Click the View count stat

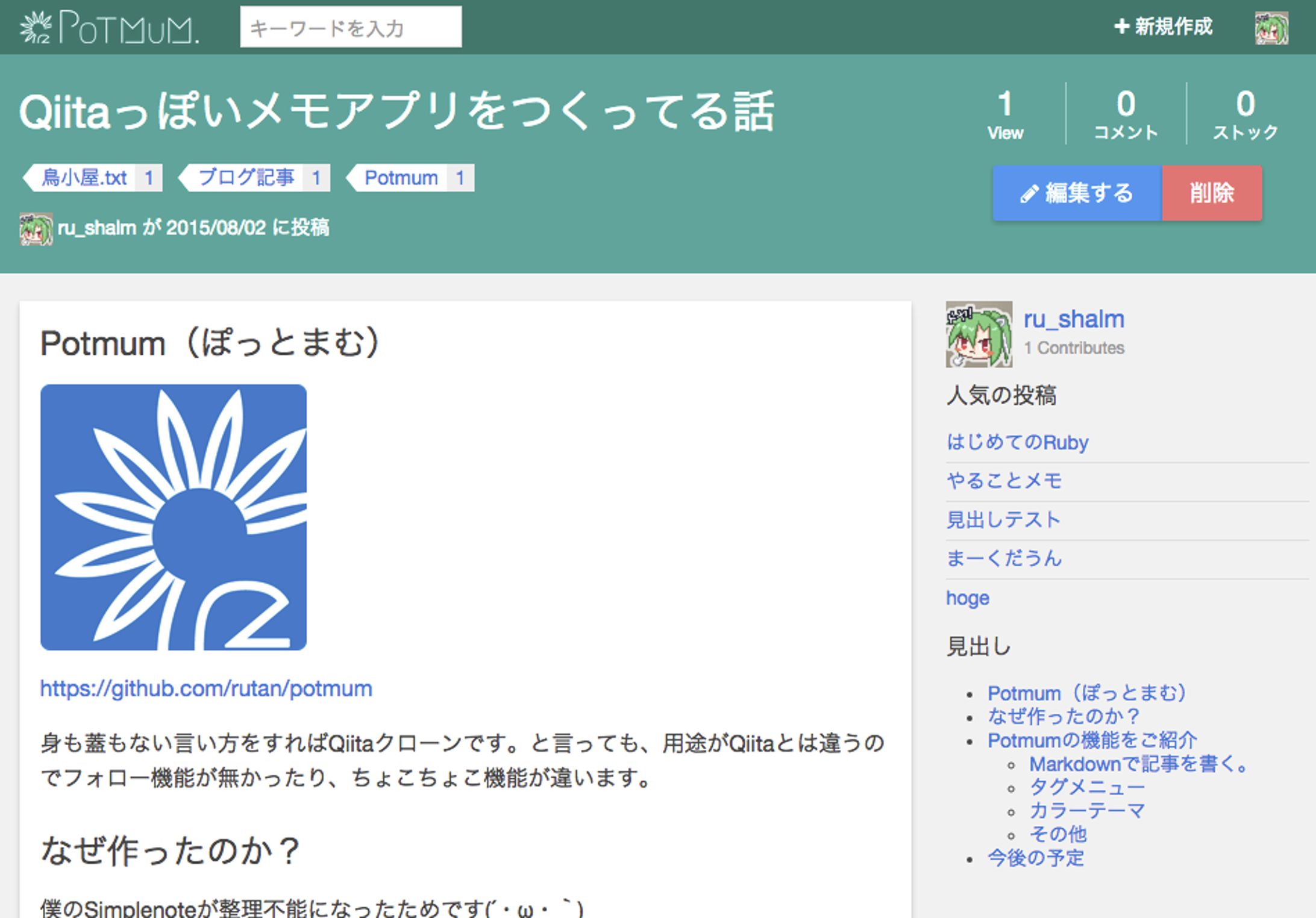(1005, 114)
